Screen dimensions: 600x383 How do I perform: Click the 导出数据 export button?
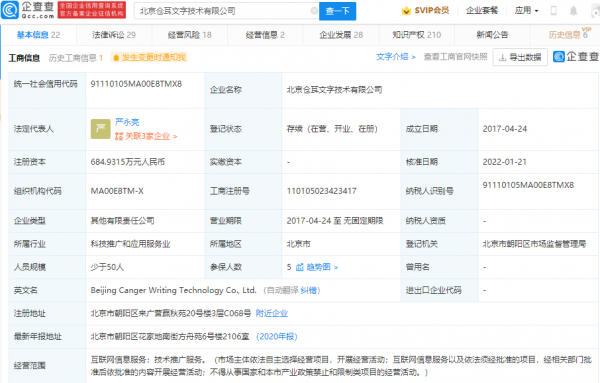[x=520, y=57]
